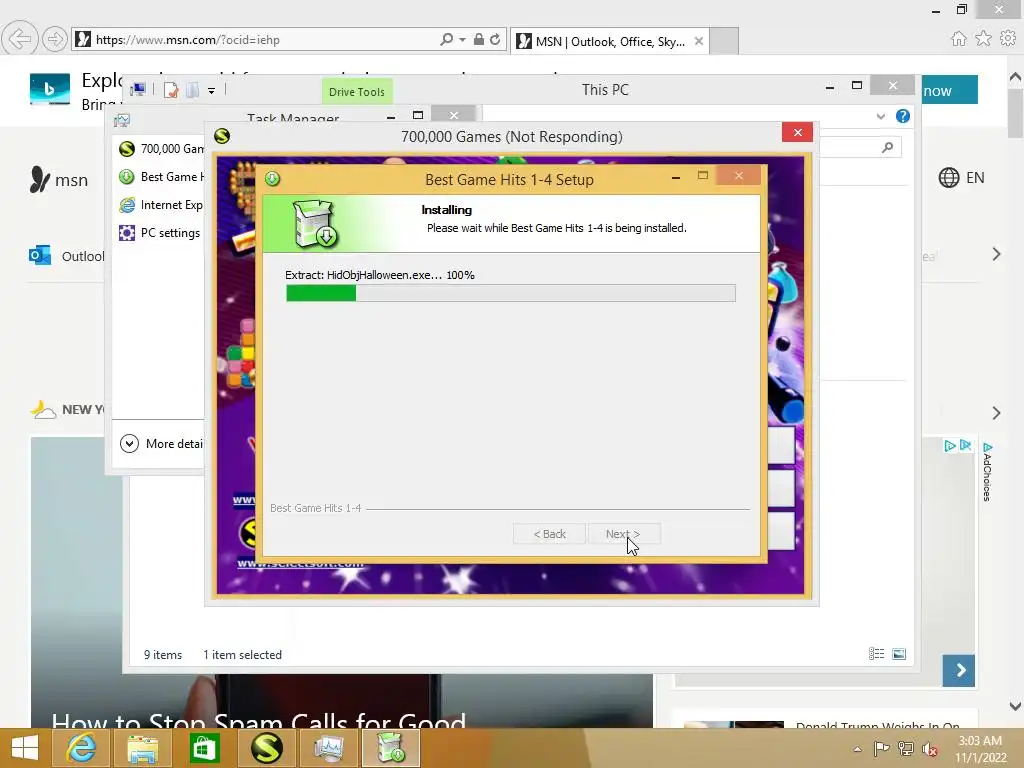Click the search magnifier in This PC
Image resolution: width=1024 pixels, height=768 pixels.
click(x=888, y=148)
